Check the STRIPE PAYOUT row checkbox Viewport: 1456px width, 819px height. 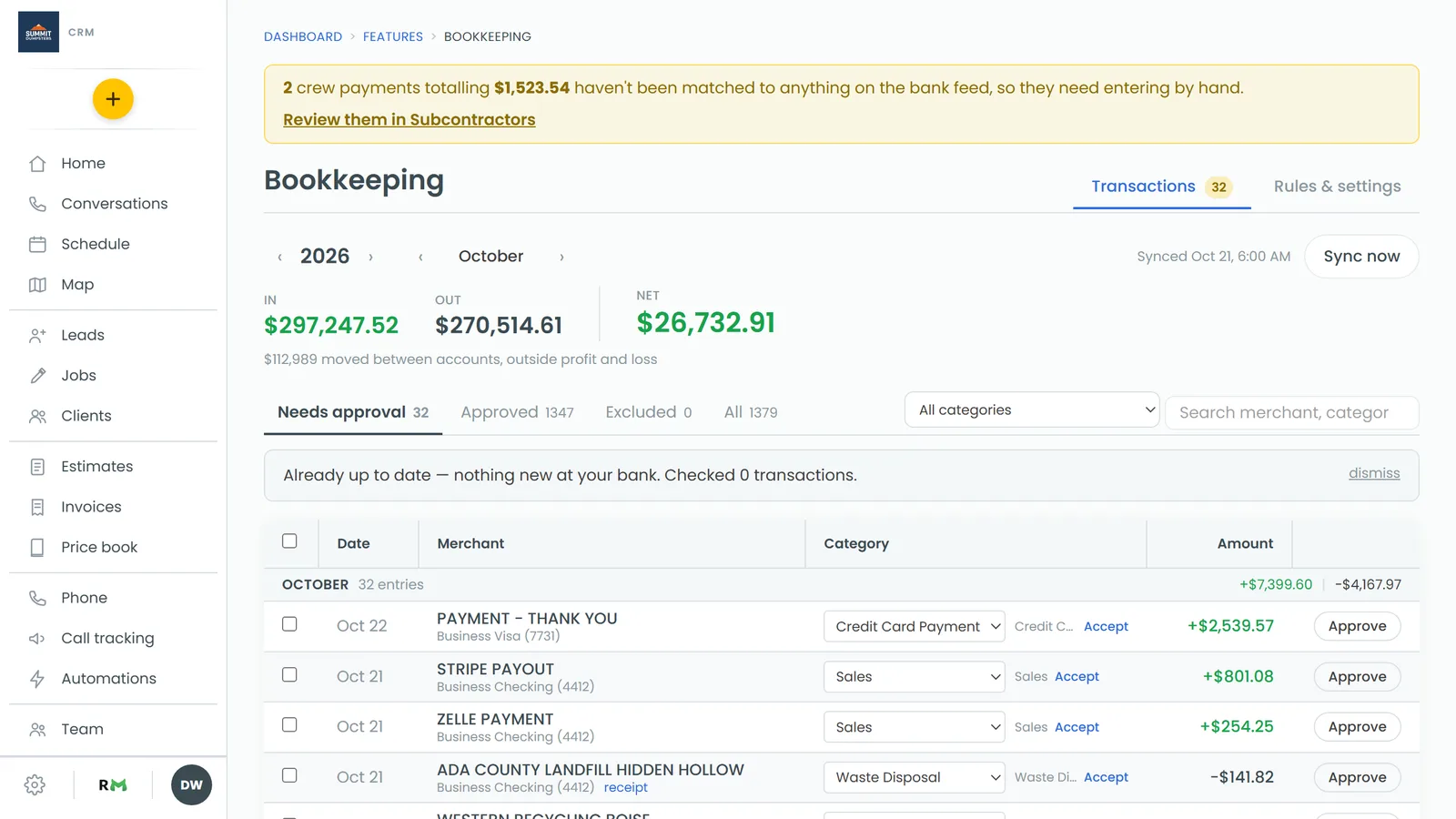point(289,675)
